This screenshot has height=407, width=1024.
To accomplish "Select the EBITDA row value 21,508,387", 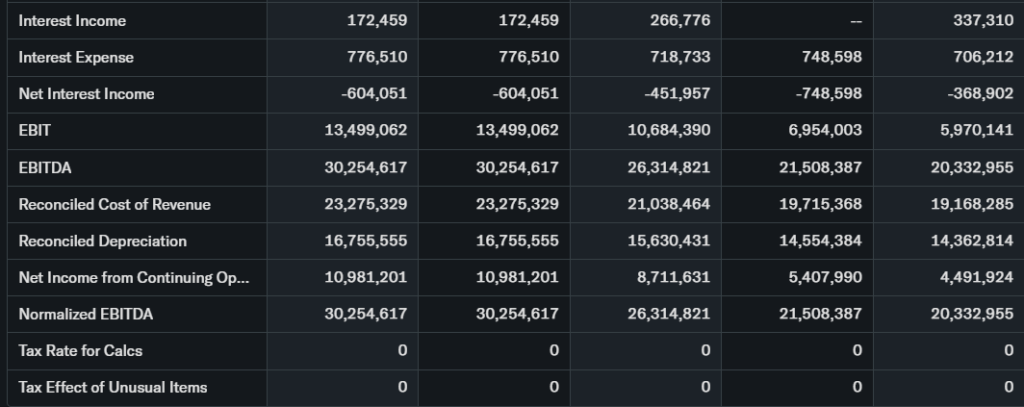I will 820,167.
